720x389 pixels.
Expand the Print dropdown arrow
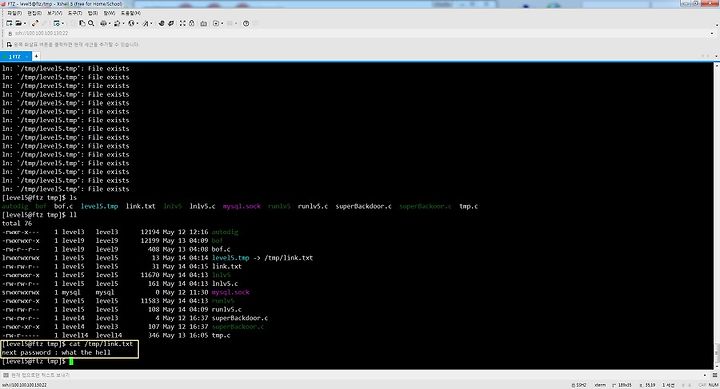pos(110,23)
